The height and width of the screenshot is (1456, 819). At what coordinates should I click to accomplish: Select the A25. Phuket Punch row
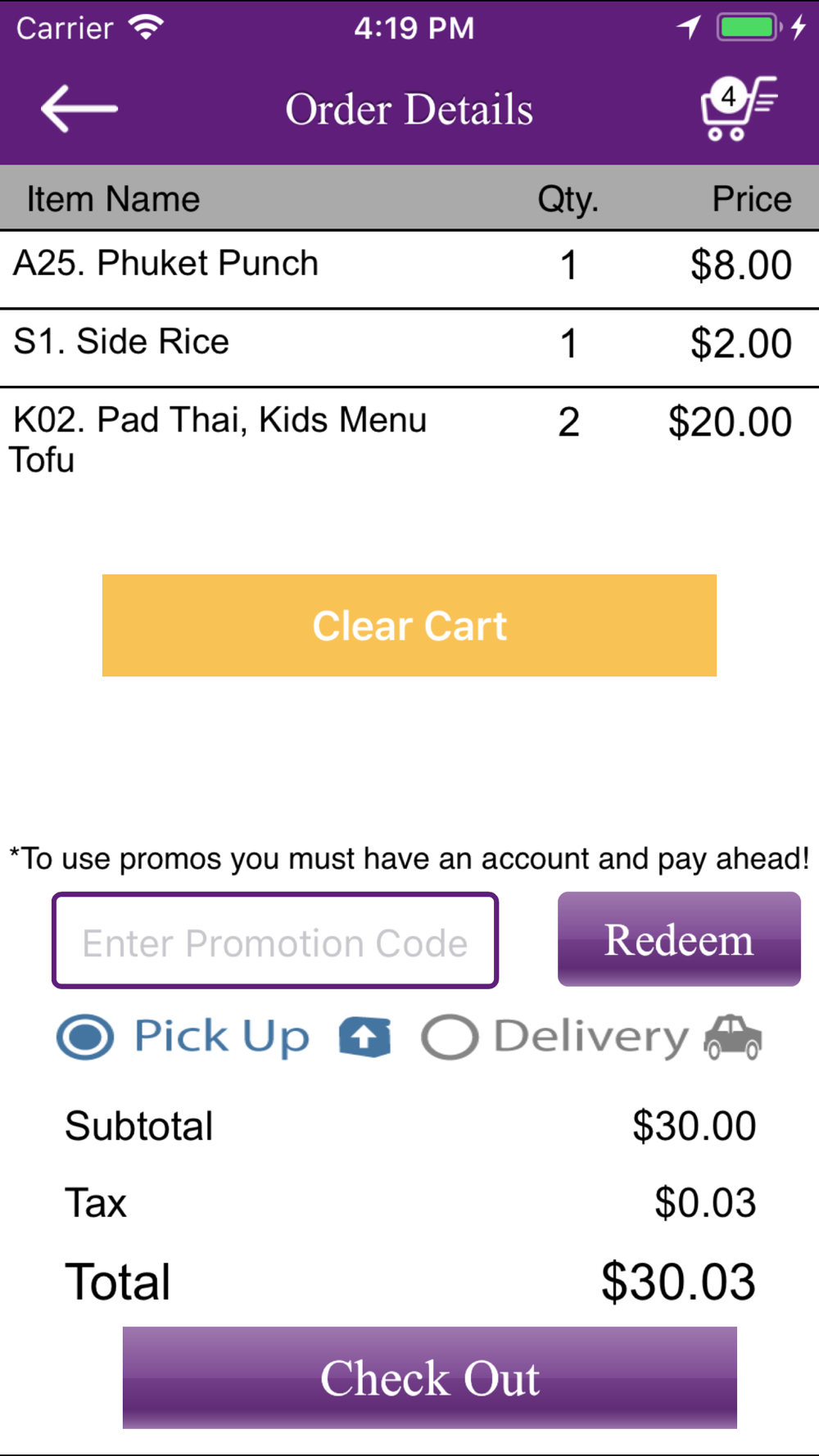pyautogui.click(x=409, y=269)
